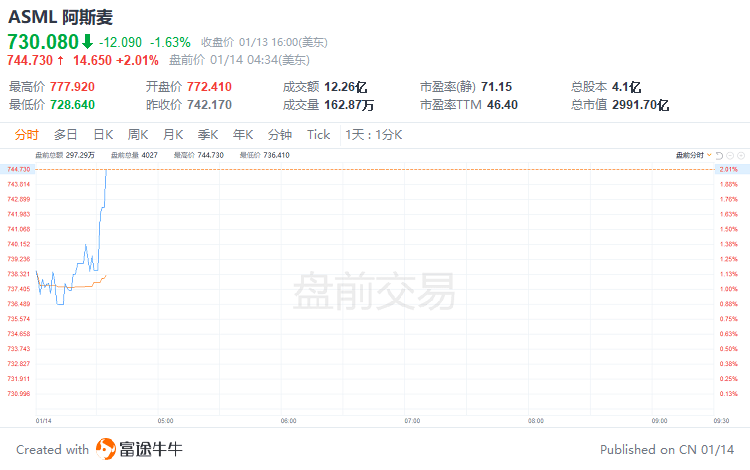Select the 月K chart tab
The image size is (750, 470).
point(173,135)
